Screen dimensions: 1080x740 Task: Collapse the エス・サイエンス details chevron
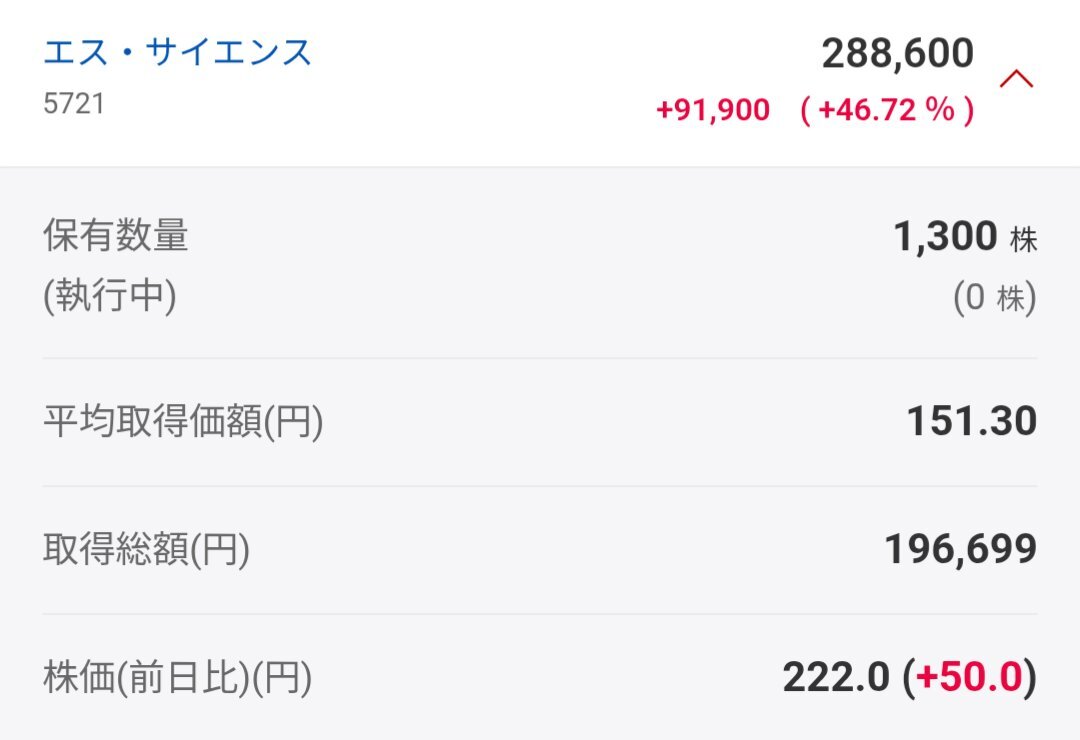1016,79
